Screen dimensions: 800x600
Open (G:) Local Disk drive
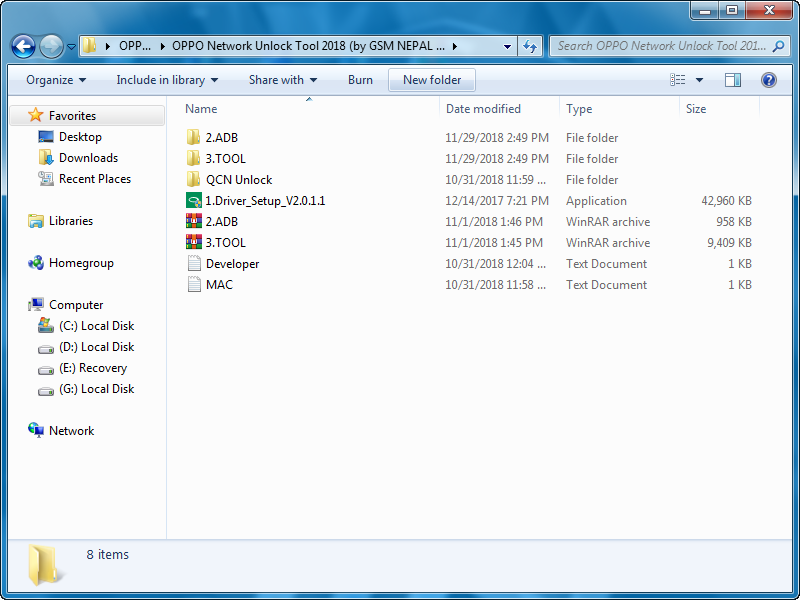96,389
